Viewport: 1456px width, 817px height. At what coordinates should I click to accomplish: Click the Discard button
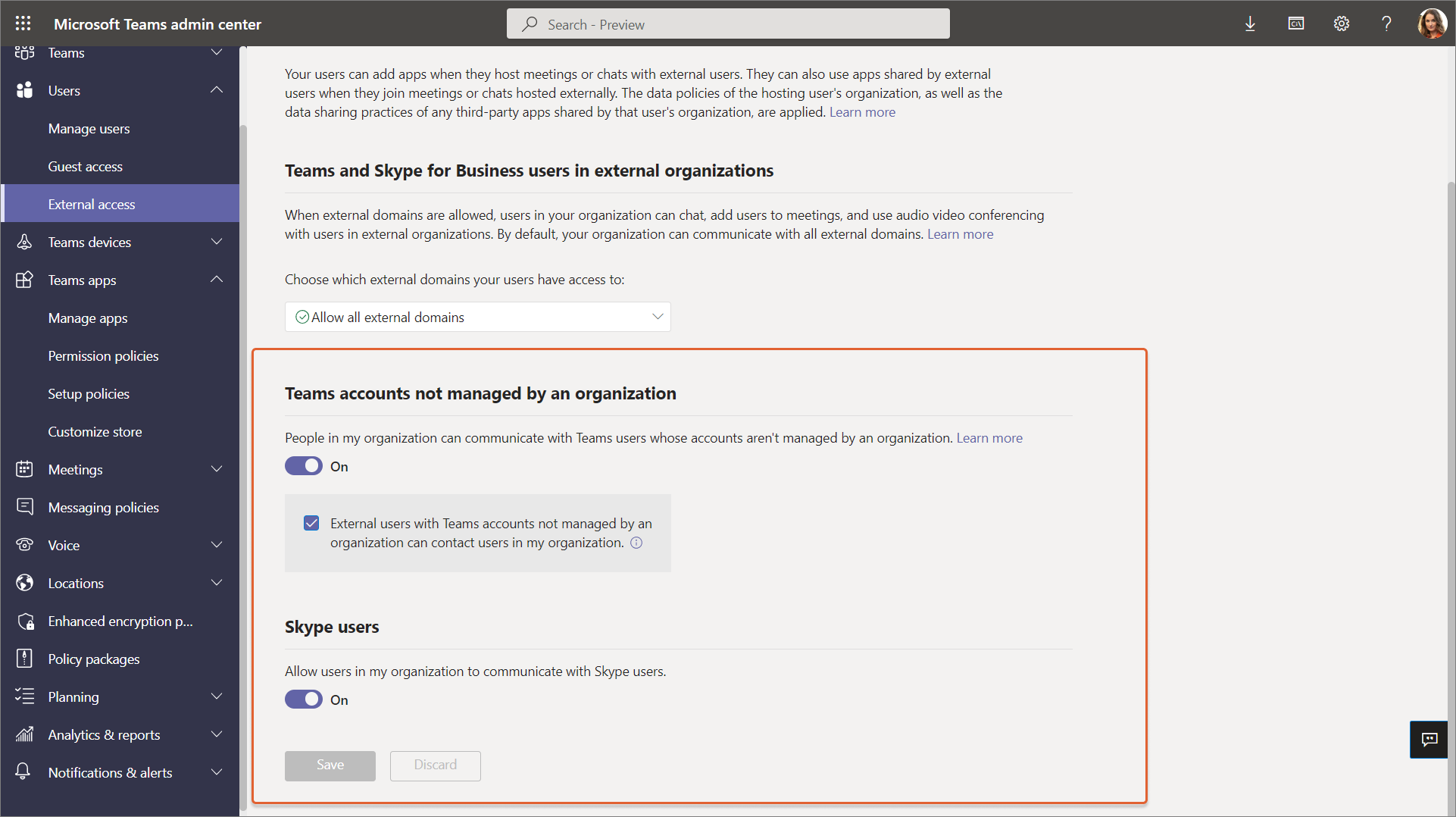coord(435,765)
